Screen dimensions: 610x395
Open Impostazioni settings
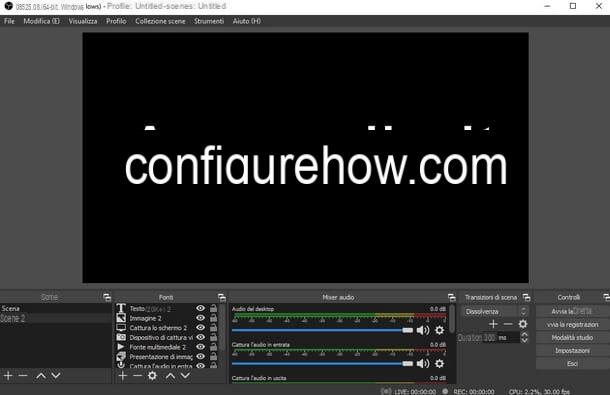pos(572,351)
